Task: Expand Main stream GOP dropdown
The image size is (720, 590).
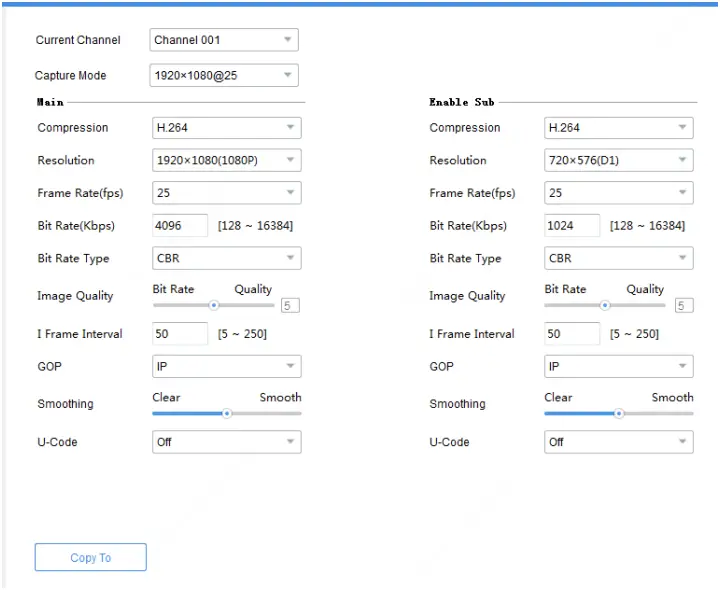Action: [226, 366]
